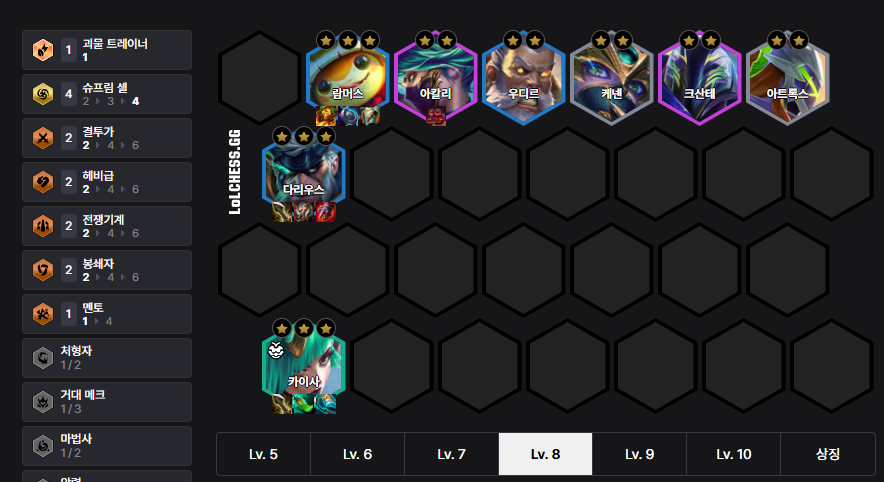Open the 상징 tab
The height and width of the screenshot is (482, 884).
828,454
